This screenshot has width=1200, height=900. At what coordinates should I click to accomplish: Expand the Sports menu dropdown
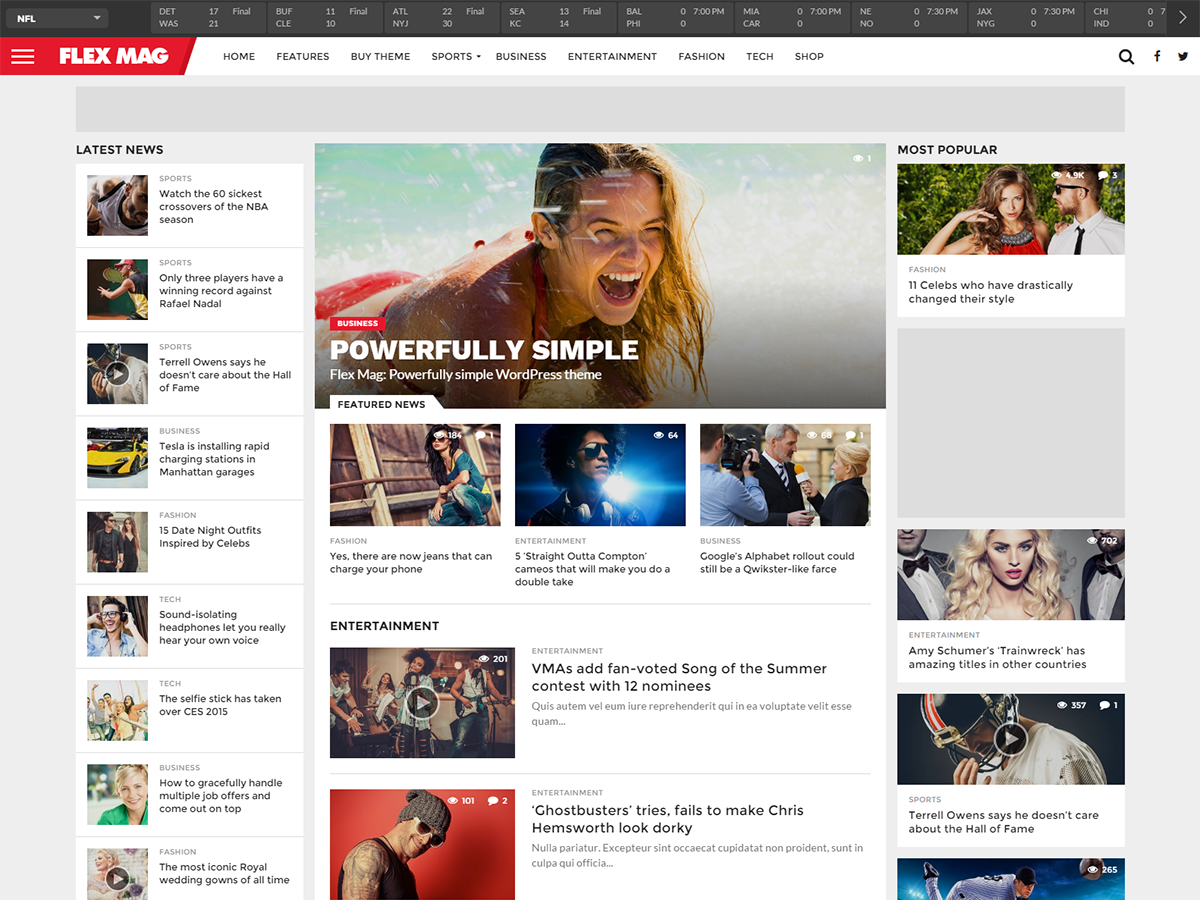pyautogui.click(x=455, y=57)
